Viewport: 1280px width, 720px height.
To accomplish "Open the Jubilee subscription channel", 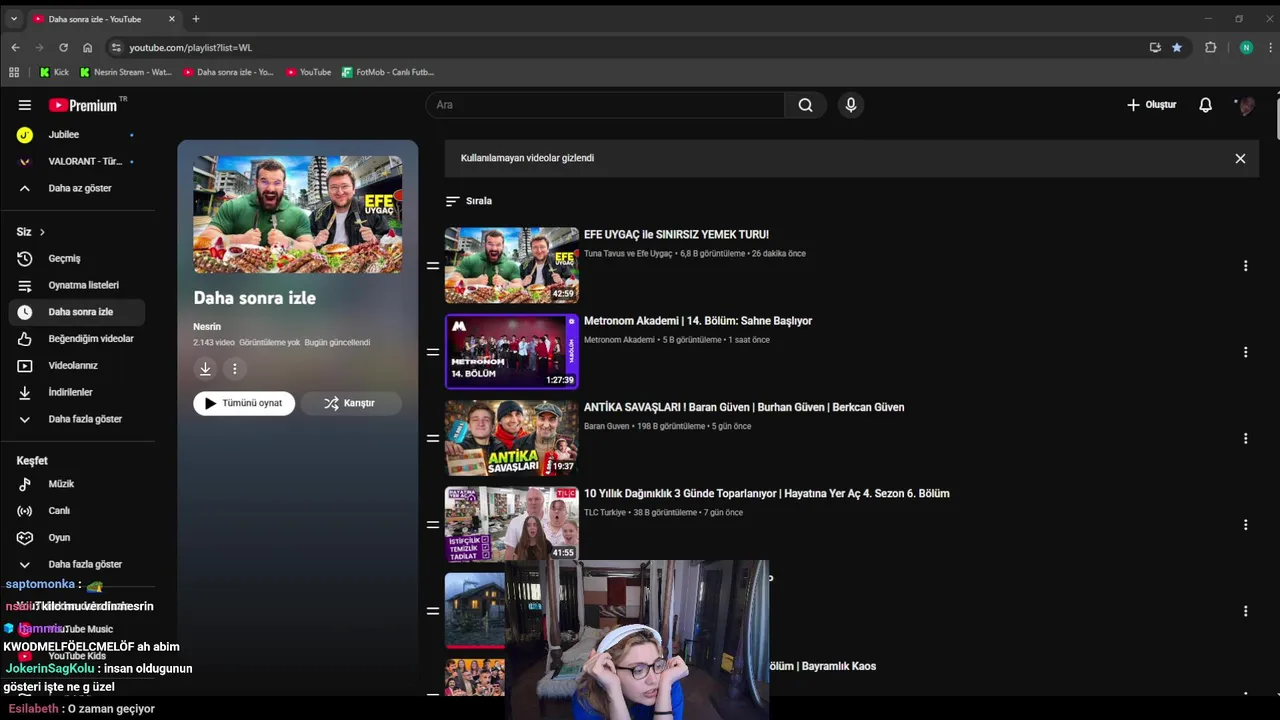I will pos(76,134).
